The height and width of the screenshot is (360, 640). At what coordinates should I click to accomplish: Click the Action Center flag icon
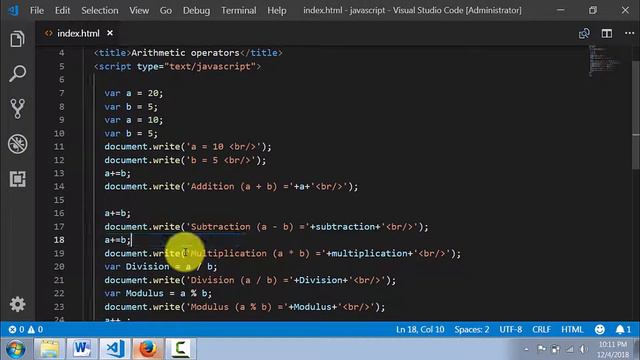[542, 349]
